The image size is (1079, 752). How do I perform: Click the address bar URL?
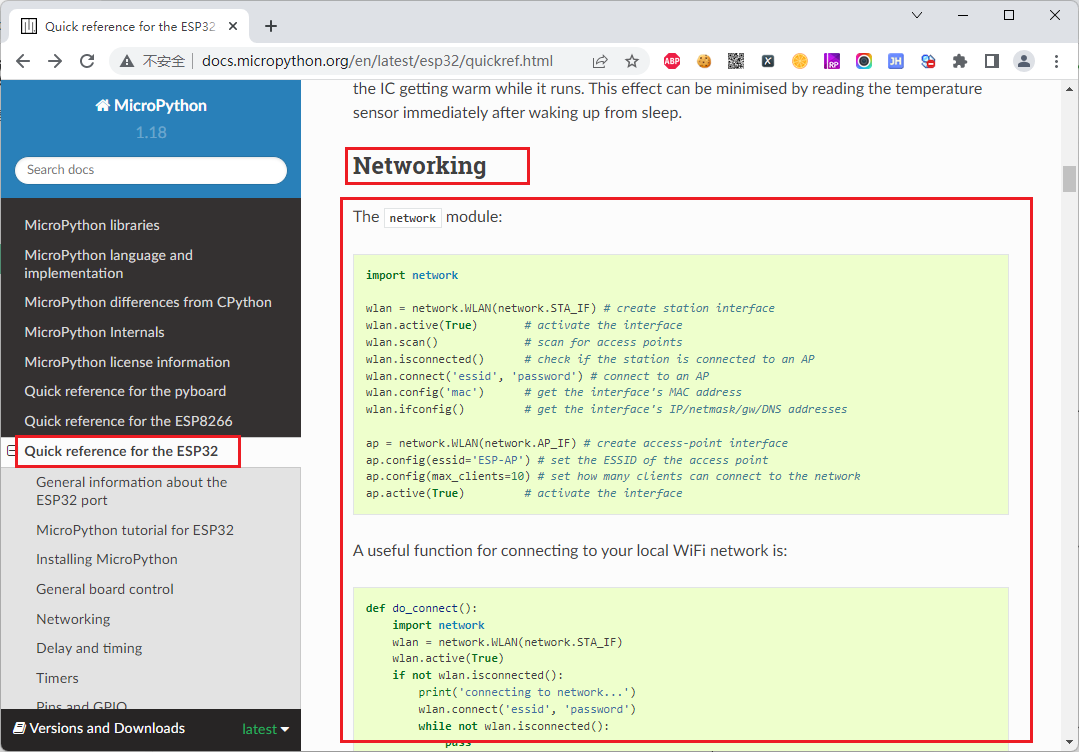[377, 61]
